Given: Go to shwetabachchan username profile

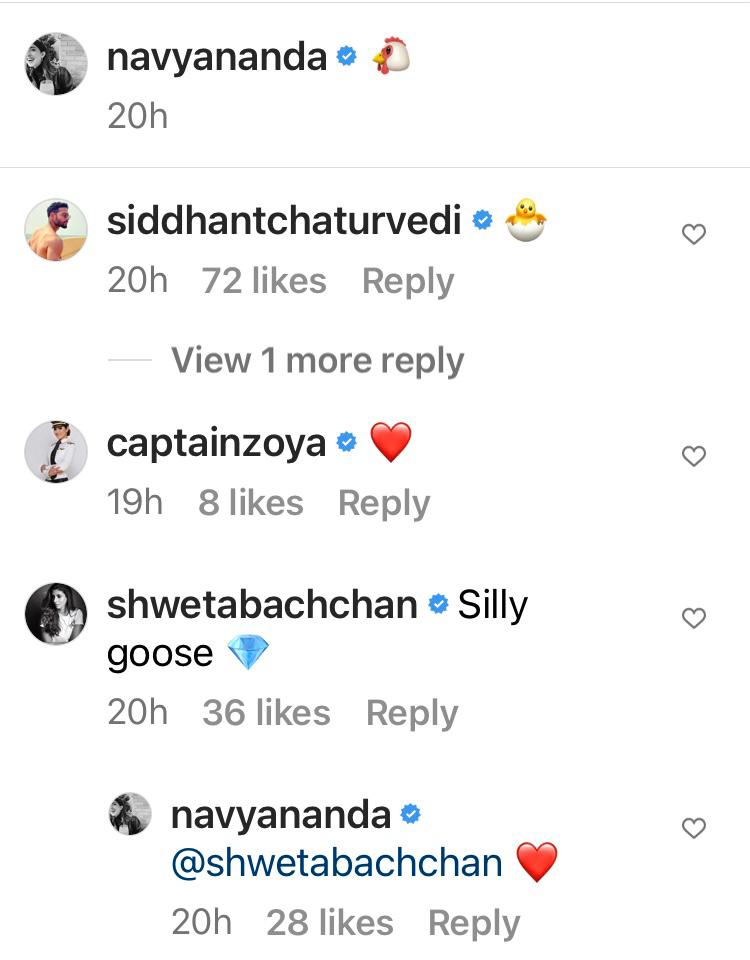Looking at the screenshot, I should point(261,605).
